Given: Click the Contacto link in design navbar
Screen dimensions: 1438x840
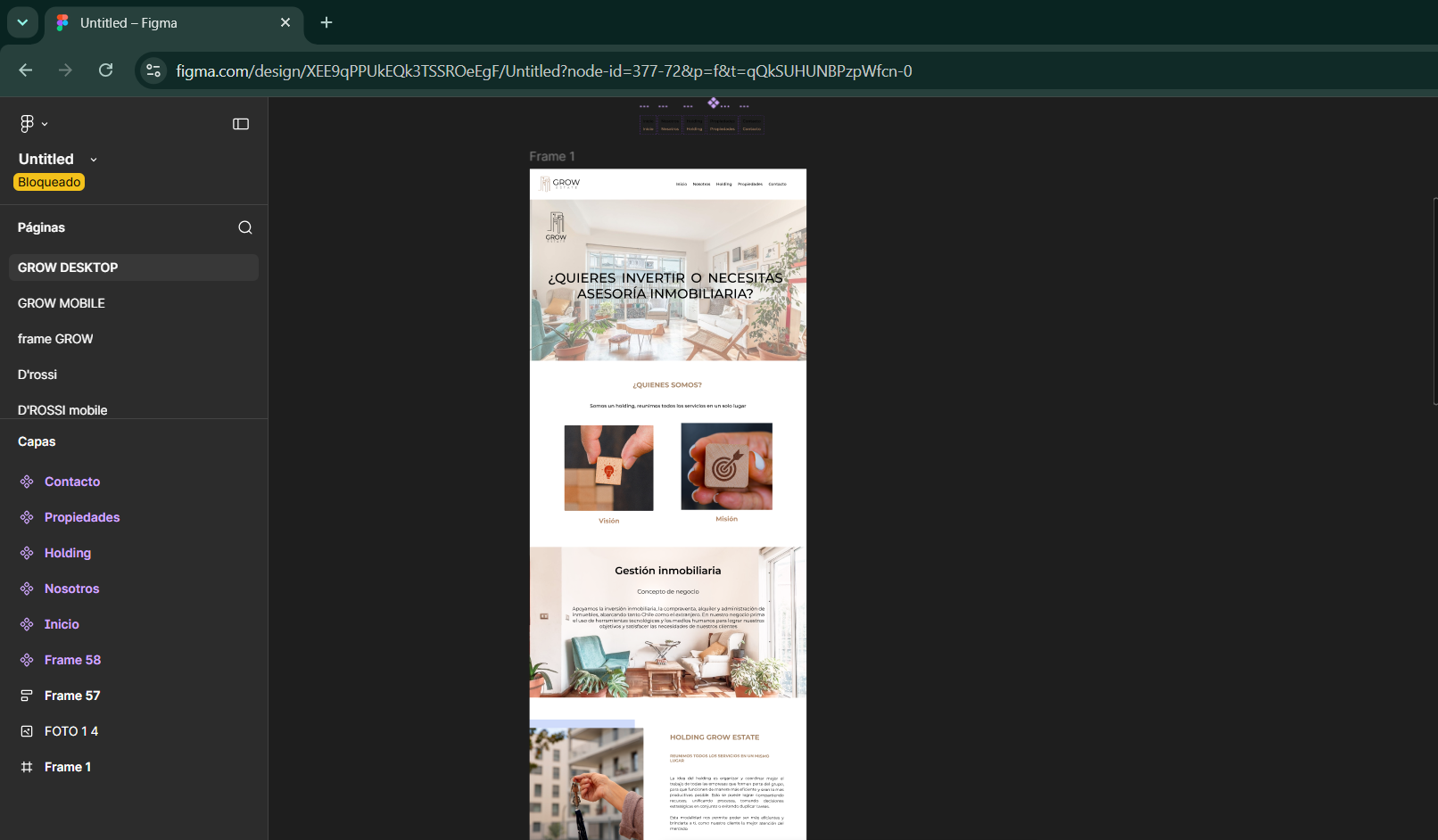Looking at the screenshot, I should click(778, 184).
